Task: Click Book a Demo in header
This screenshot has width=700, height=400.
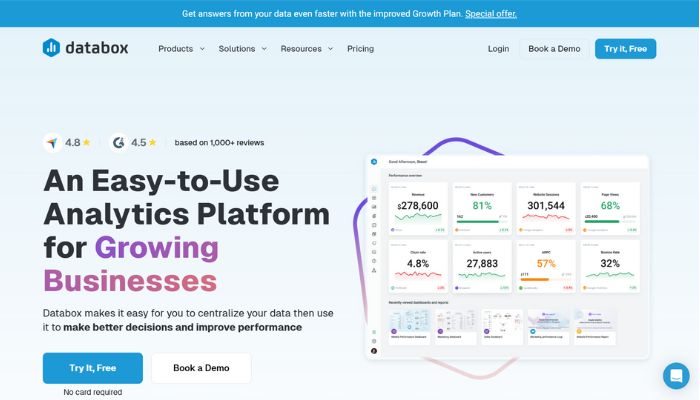Action: [x=554, y=49]
